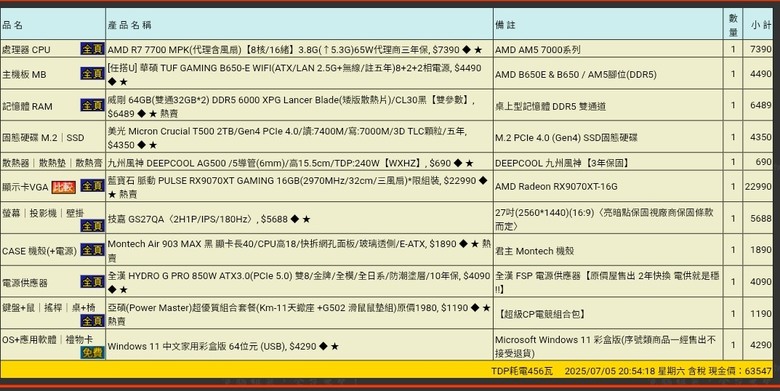Open 全頁 button in 處理器 CPU row
The width and height of the screenshot is (780, 391).
[x=93, y=49]
